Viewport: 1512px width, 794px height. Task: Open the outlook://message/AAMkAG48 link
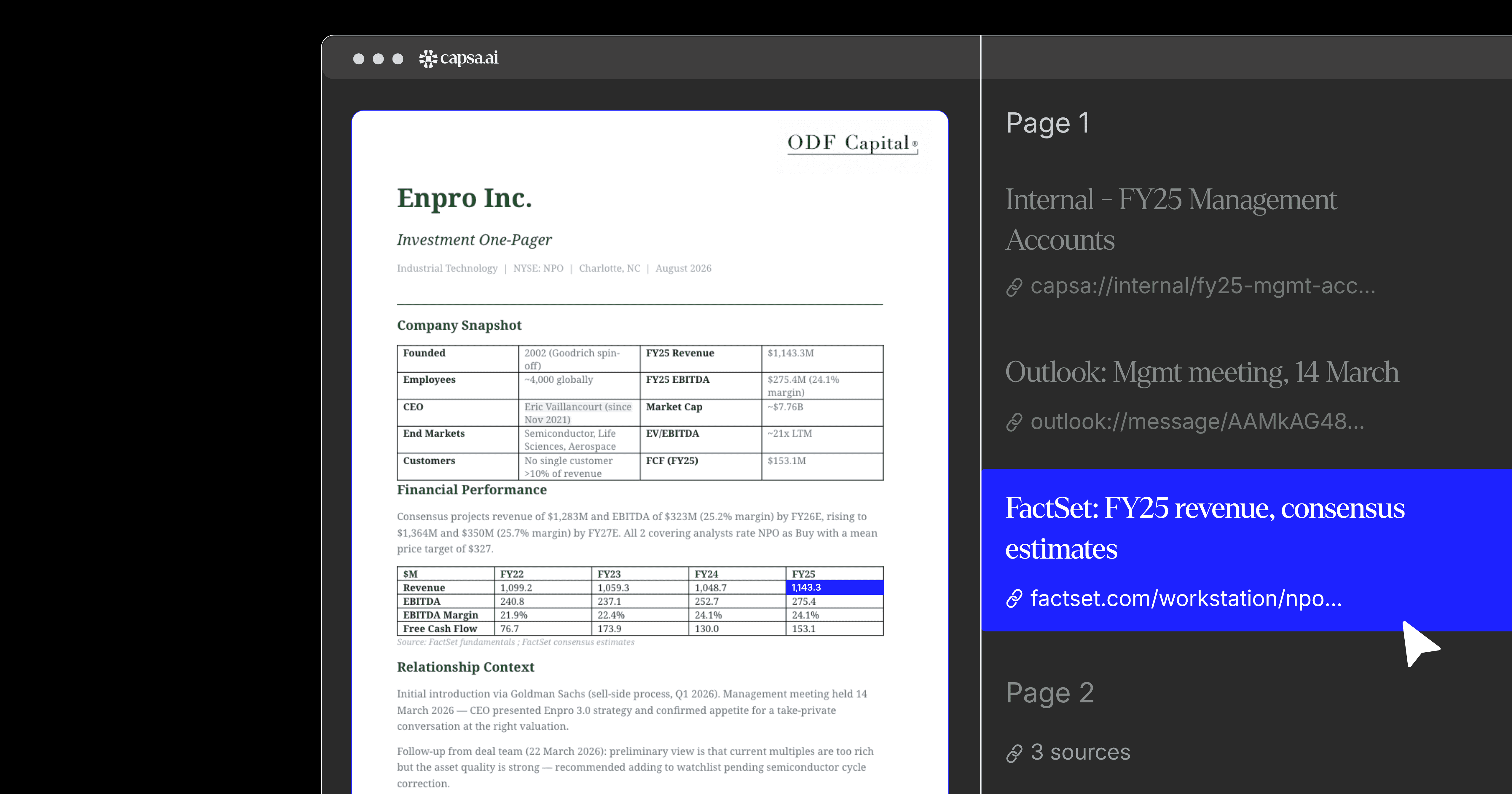point(1197,421)
